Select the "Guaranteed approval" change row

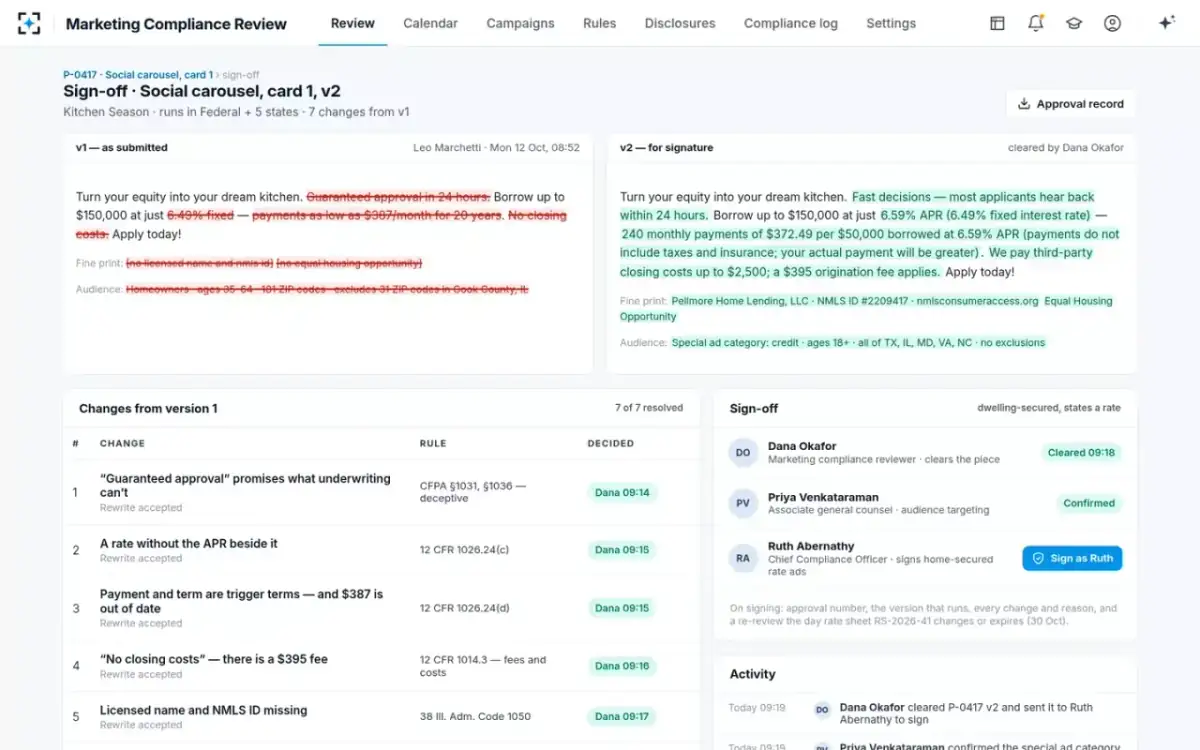coord(381,492)
